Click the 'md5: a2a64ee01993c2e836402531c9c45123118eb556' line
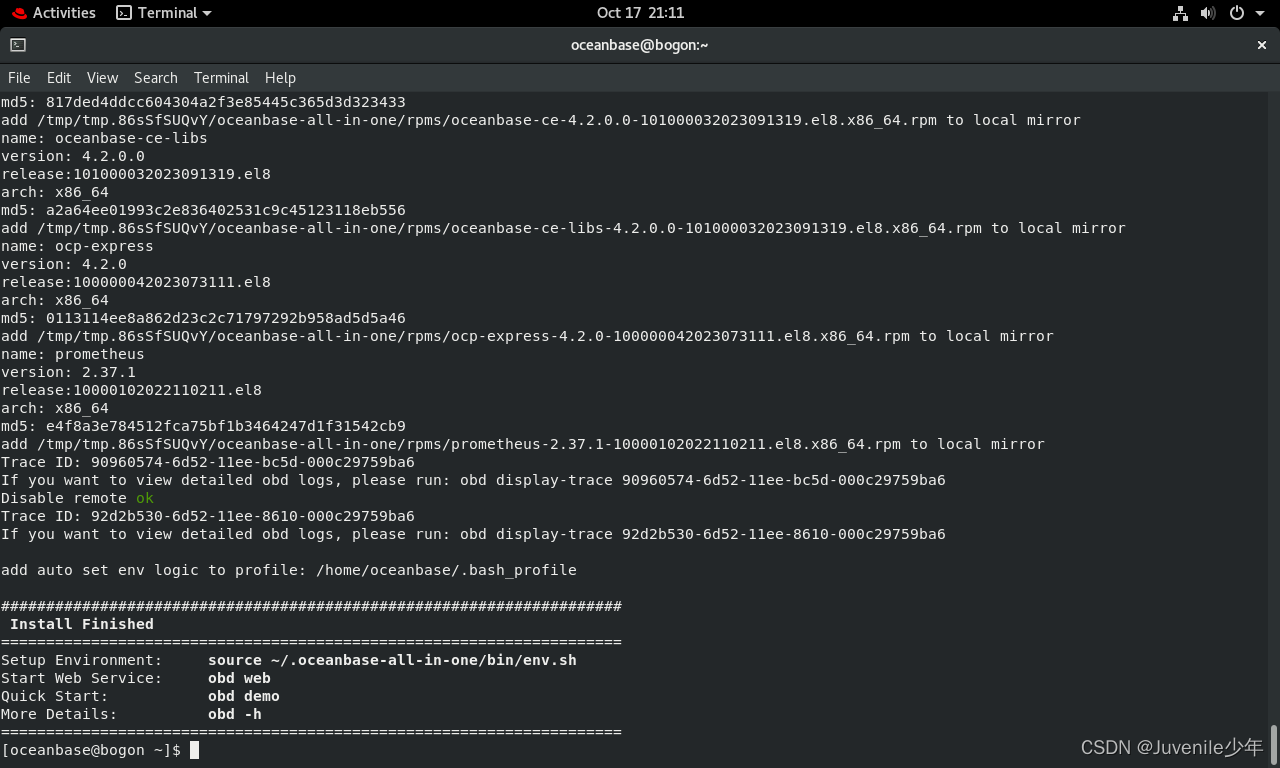The width and height of the screenshot is (1280, 768). pos(203,210)
